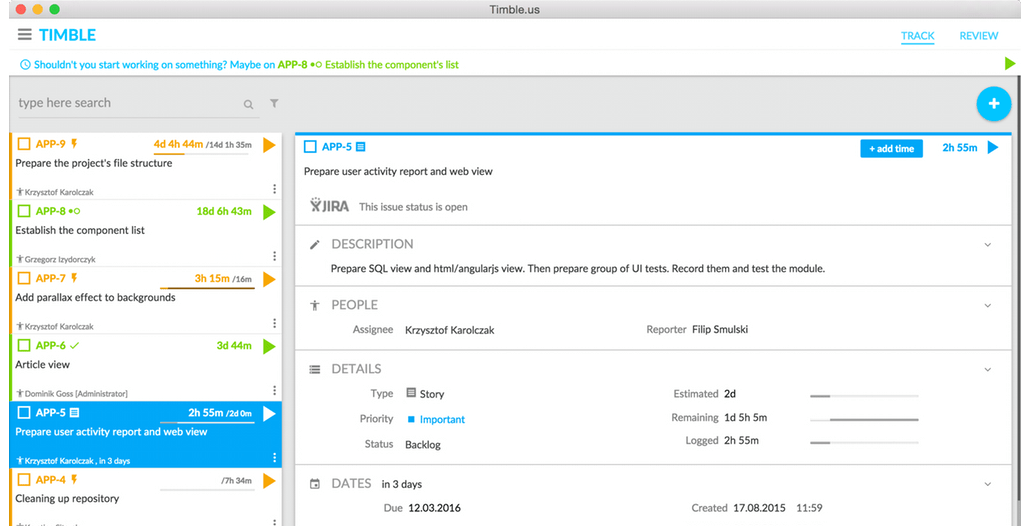Open more options for APP-7 card
Viewport: 1030px width, 526px height.
(274, 323)
